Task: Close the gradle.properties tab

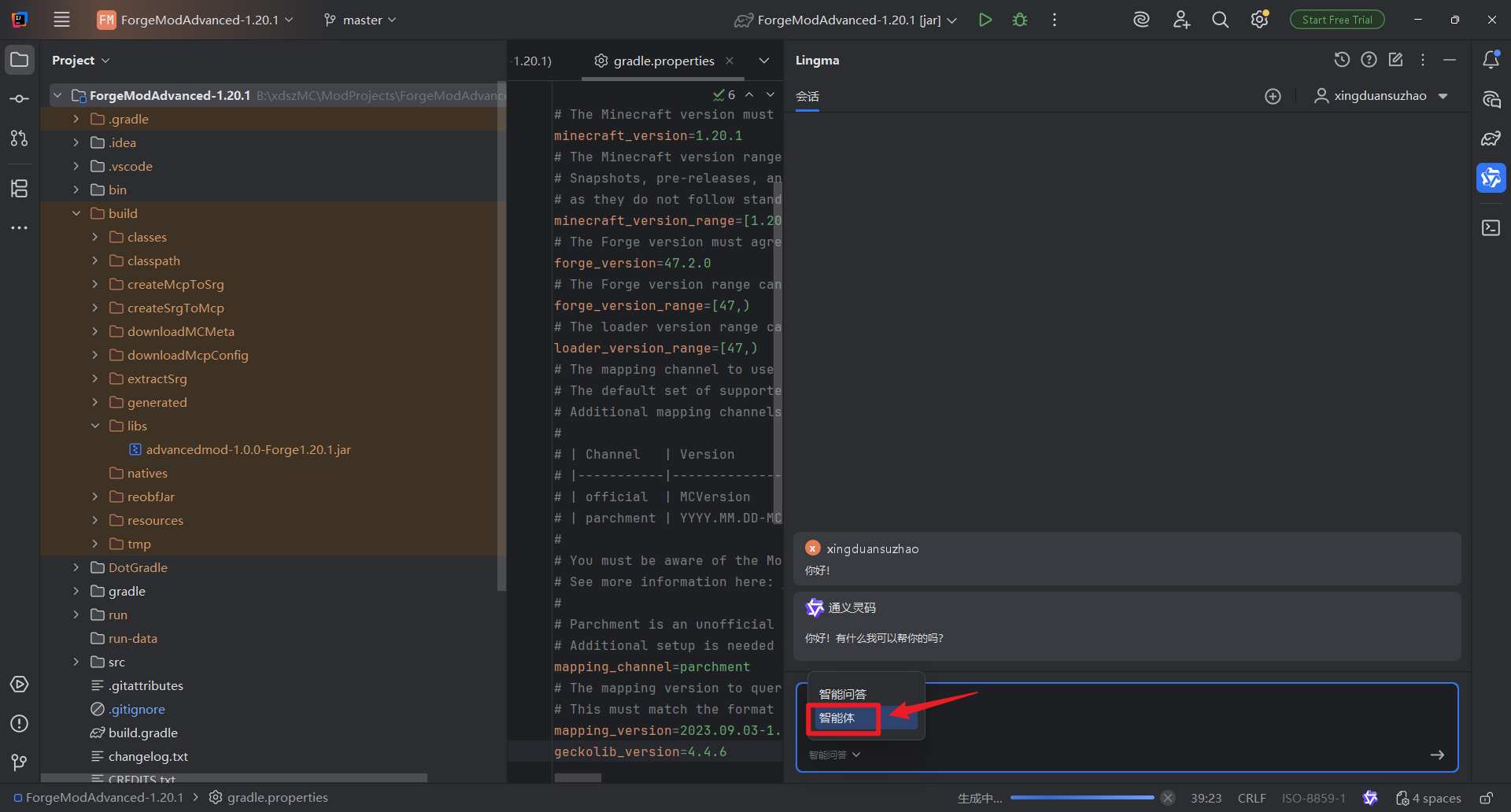Action: (x=730, y=61)
